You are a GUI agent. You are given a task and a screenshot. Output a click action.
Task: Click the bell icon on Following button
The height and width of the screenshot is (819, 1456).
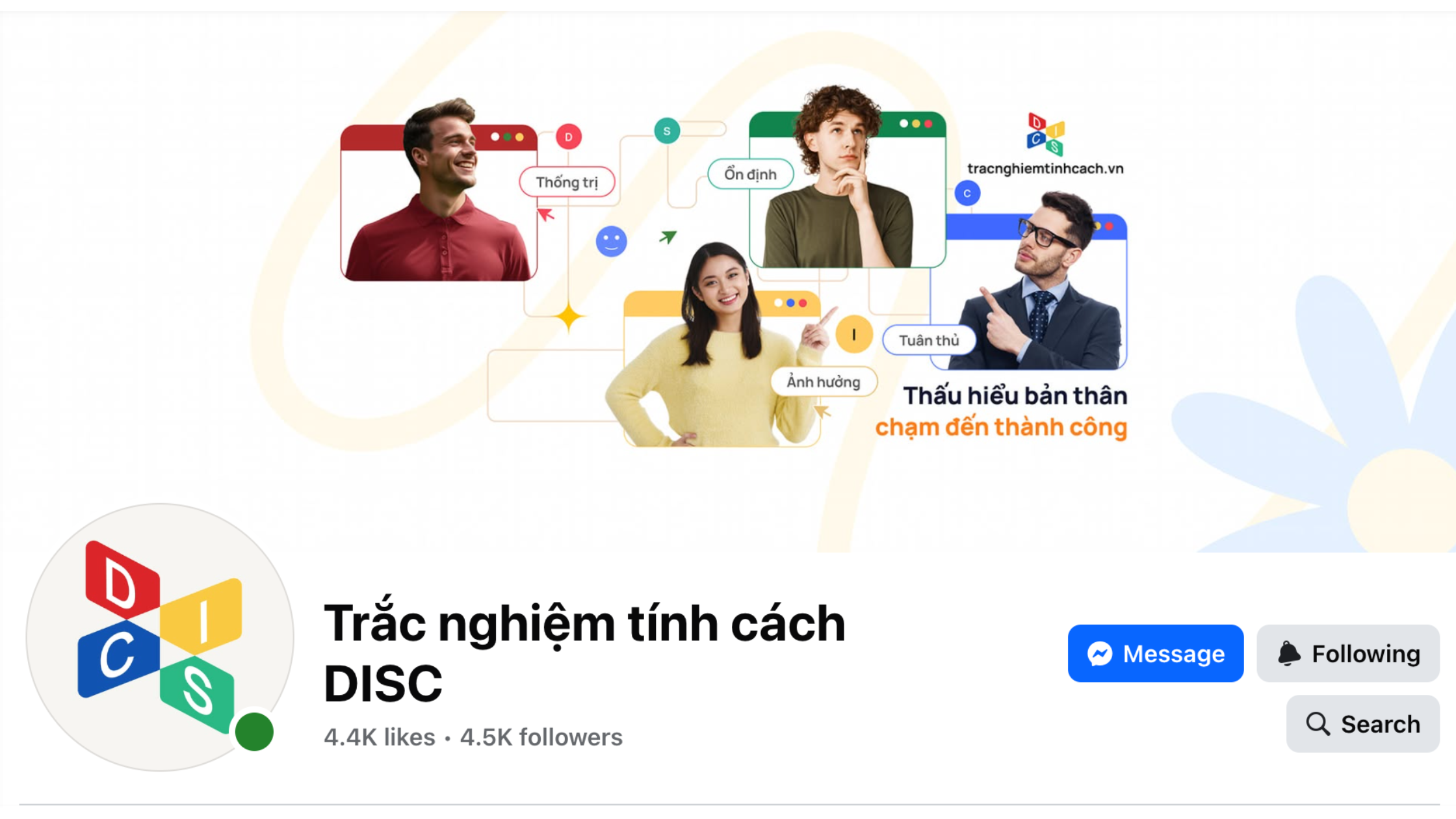(1289, 653)
